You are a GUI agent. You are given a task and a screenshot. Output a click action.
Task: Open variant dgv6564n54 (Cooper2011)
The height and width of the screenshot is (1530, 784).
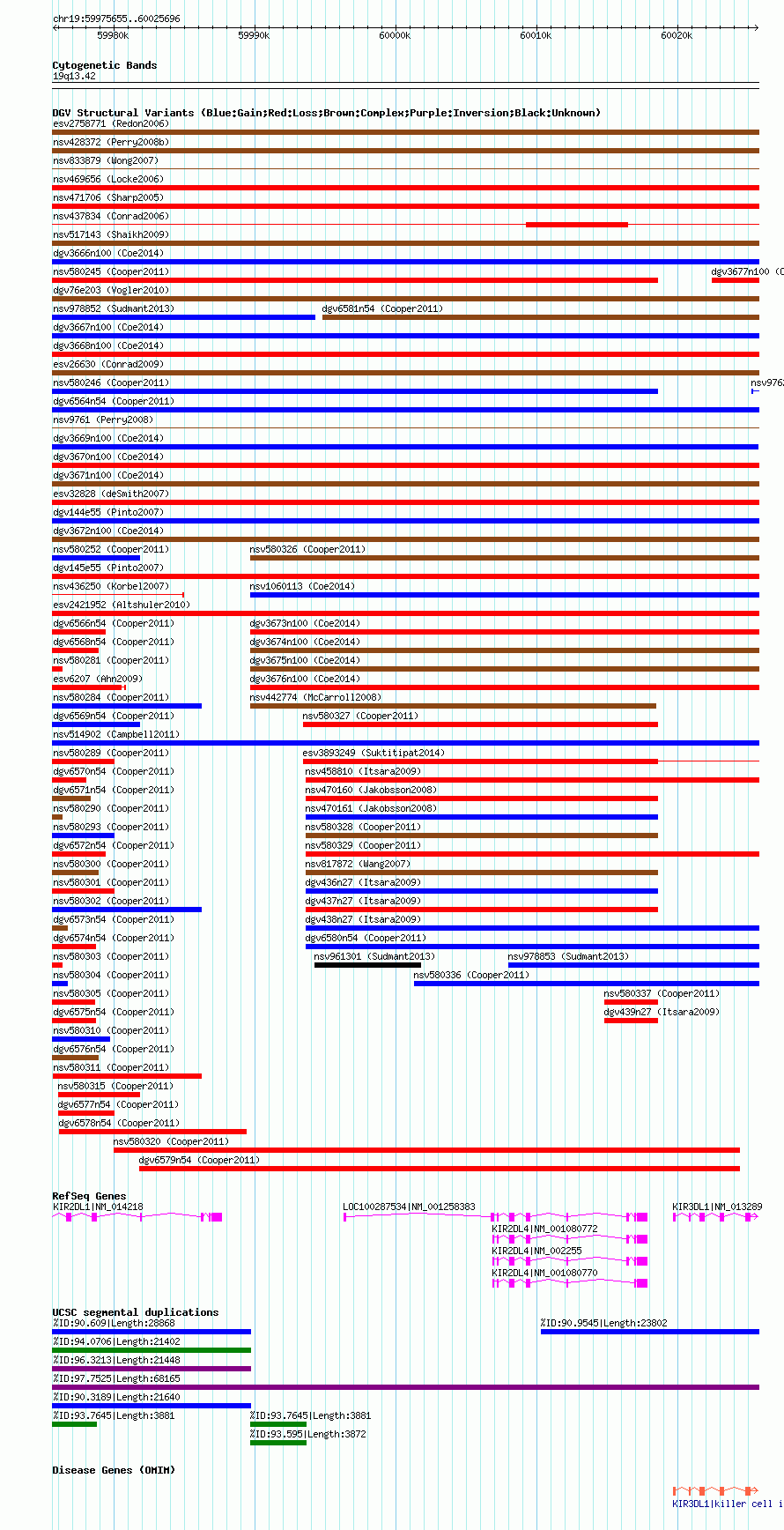[406, 410]
